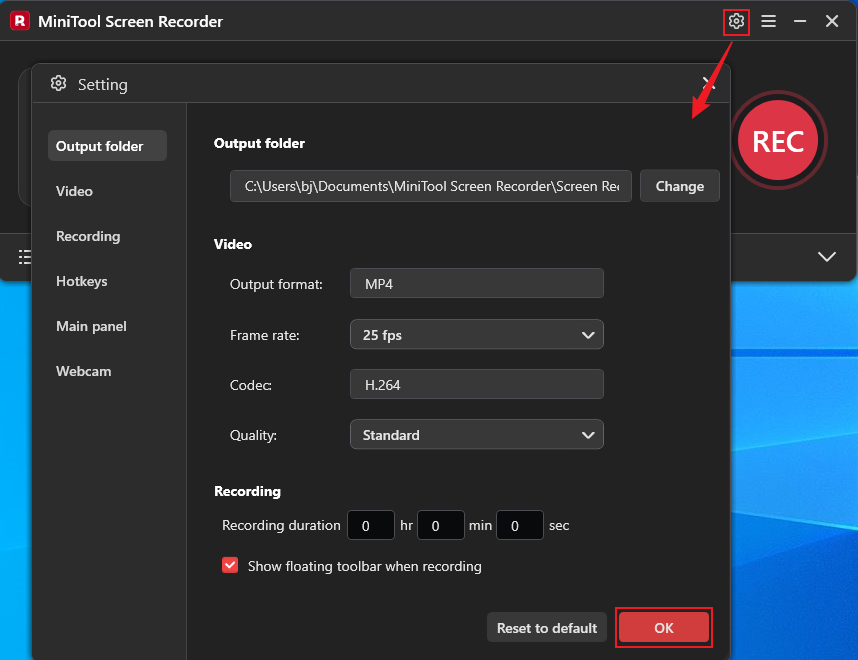Switch to the Video settings section

74,191
